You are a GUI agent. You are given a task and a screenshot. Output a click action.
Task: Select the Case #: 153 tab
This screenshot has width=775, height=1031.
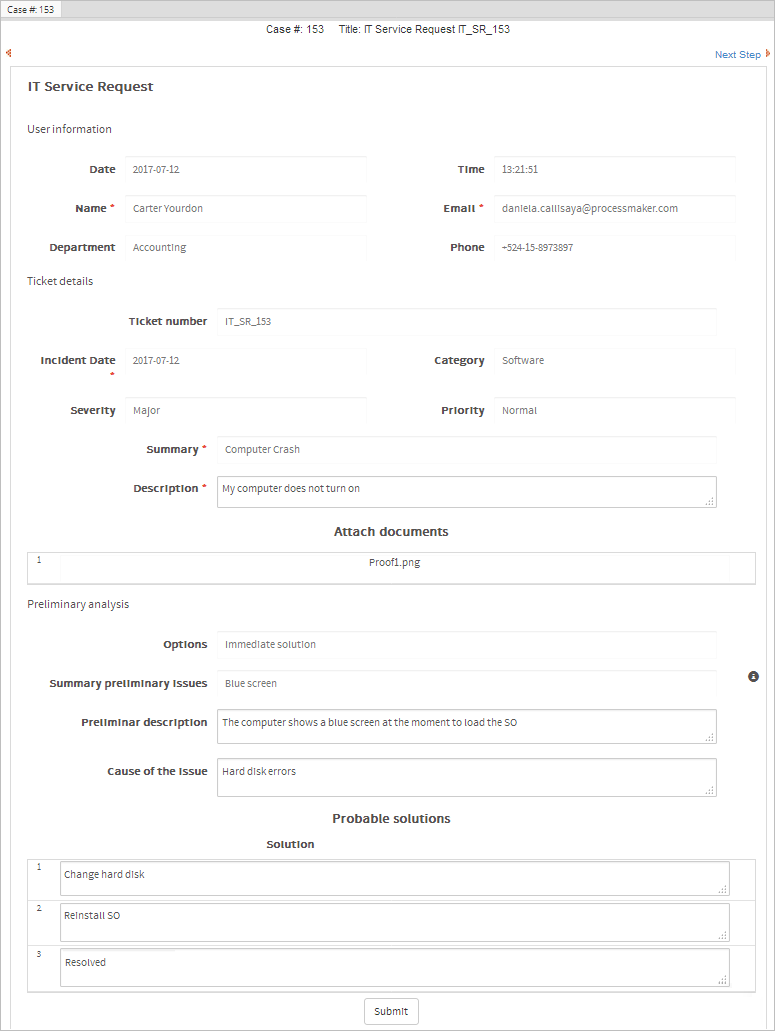click(31, 9)
